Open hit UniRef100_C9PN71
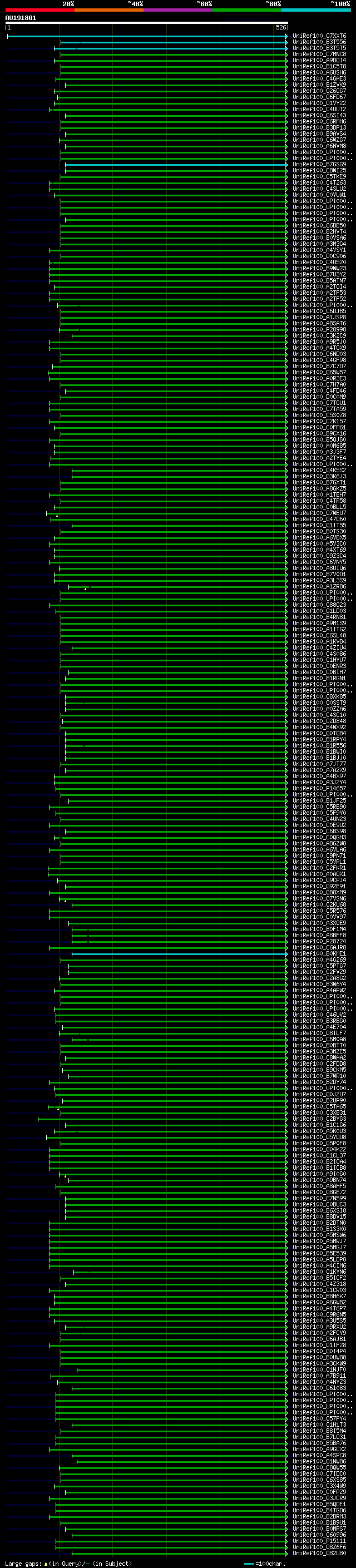The height and width of the screenshot is (1568, 356). click(x=319, y=855)
